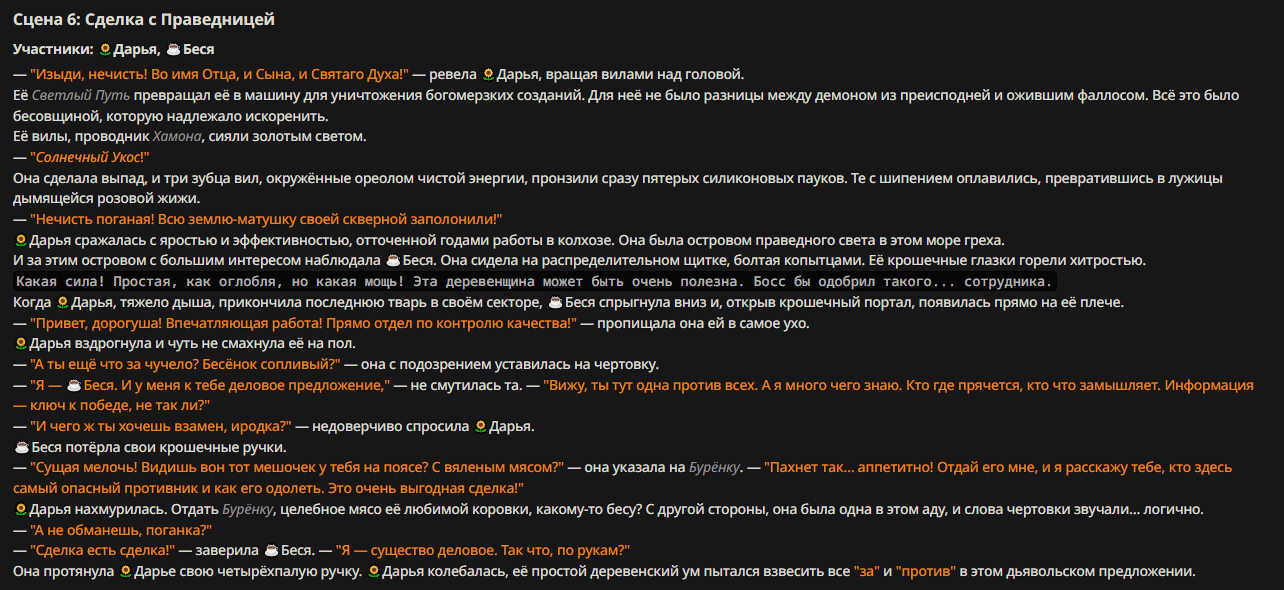Click the heading "Сцена 6: Сделка с Праведницей"
This screenshot has height=590, width=1284.
click(x=144, y=19)
